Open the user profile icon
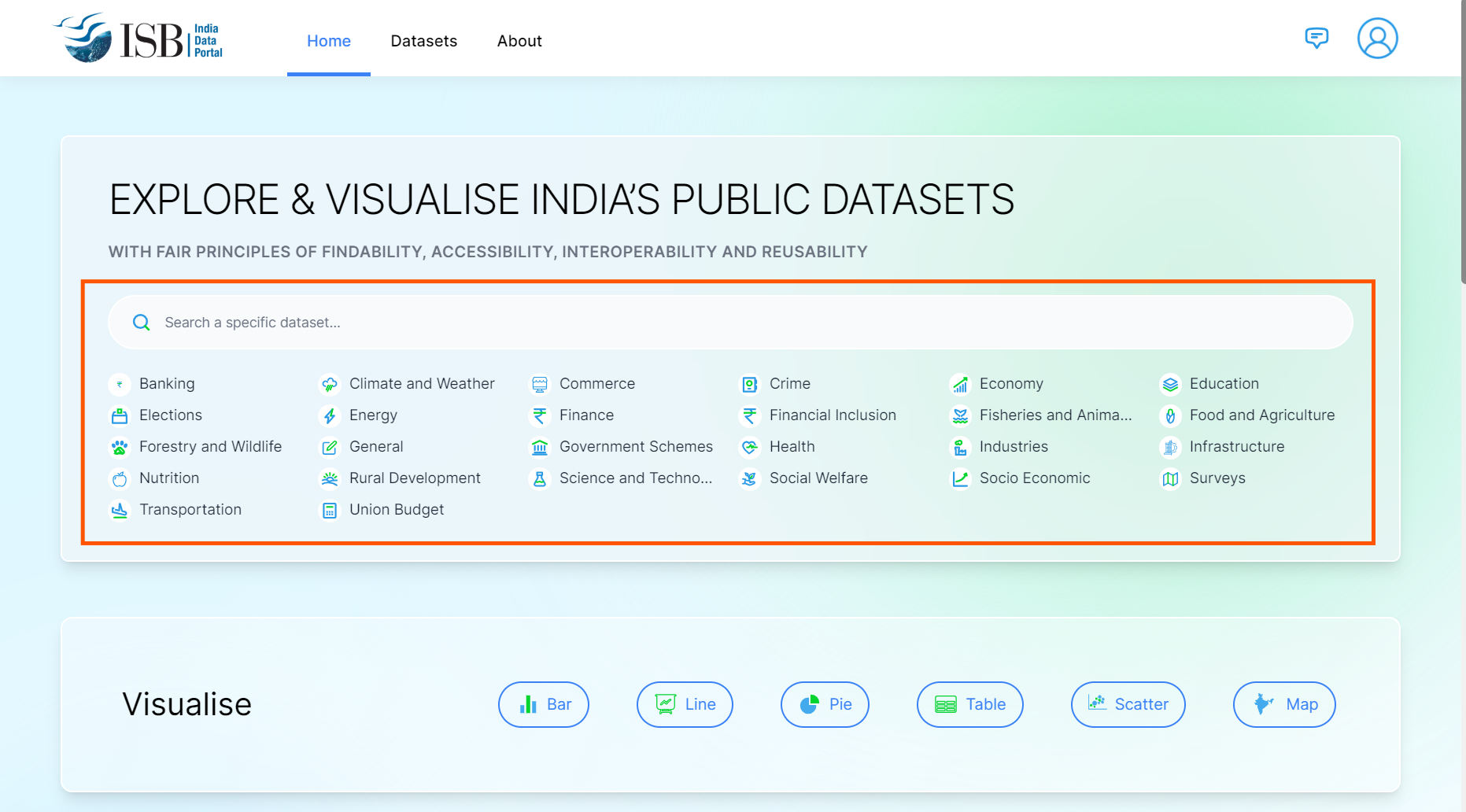Screen dimensions: 1466x812 [x=1377, y=39]
